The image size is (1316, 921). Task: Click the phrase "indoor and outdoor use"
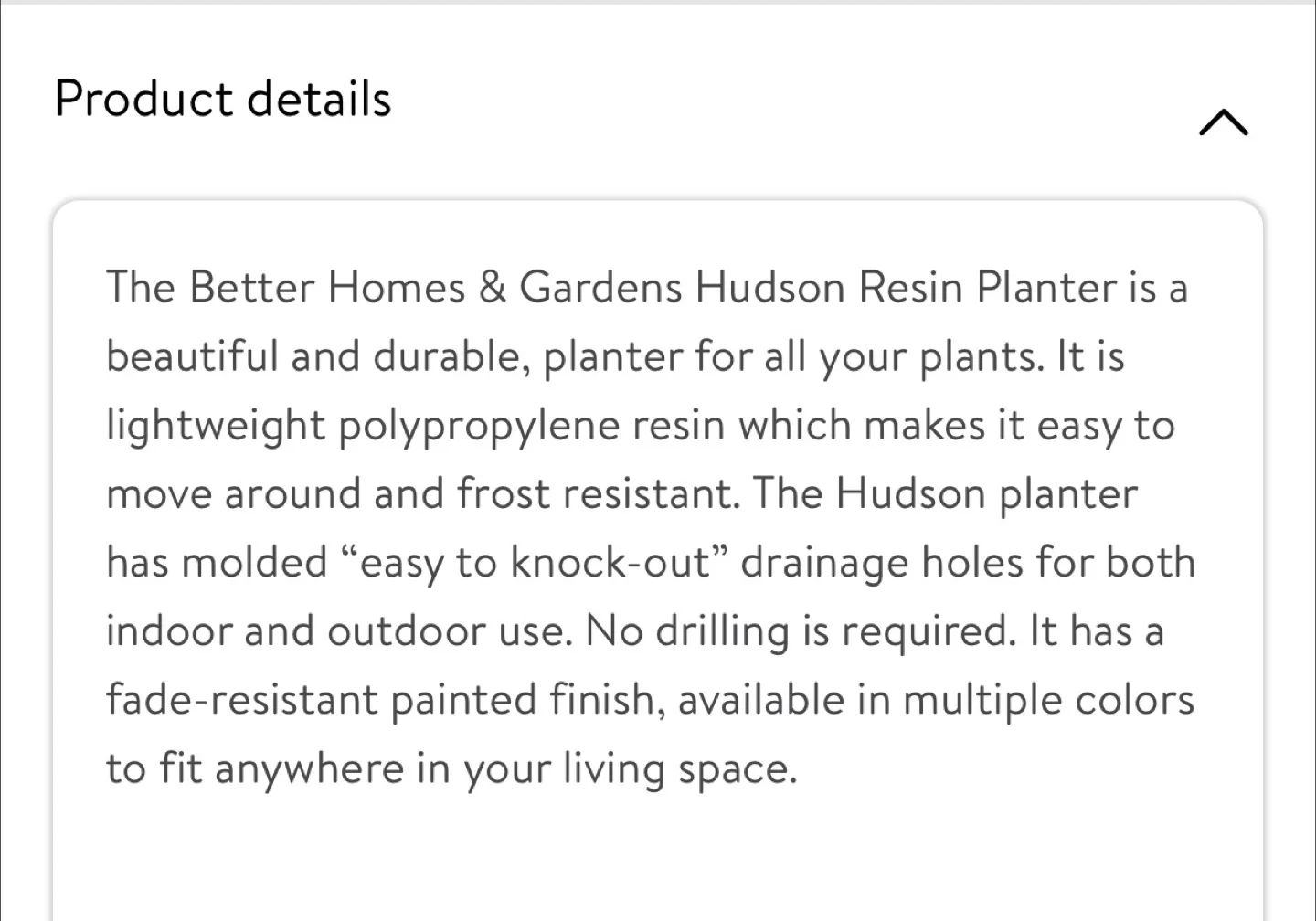pos(338,631)
